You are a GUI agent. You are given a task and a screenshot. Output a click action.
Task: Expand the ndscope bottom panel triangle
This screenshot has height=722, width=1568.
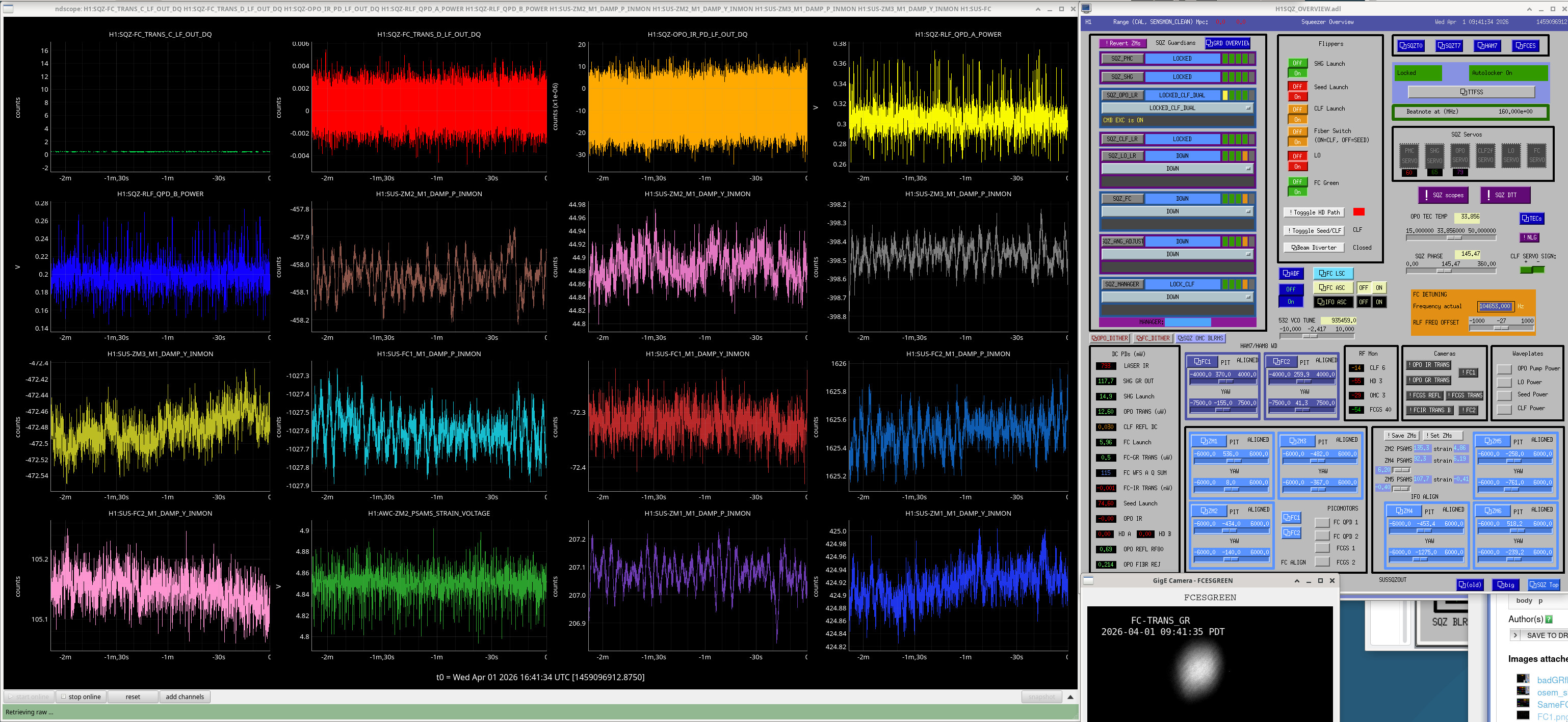click(x=1070, y=697)
